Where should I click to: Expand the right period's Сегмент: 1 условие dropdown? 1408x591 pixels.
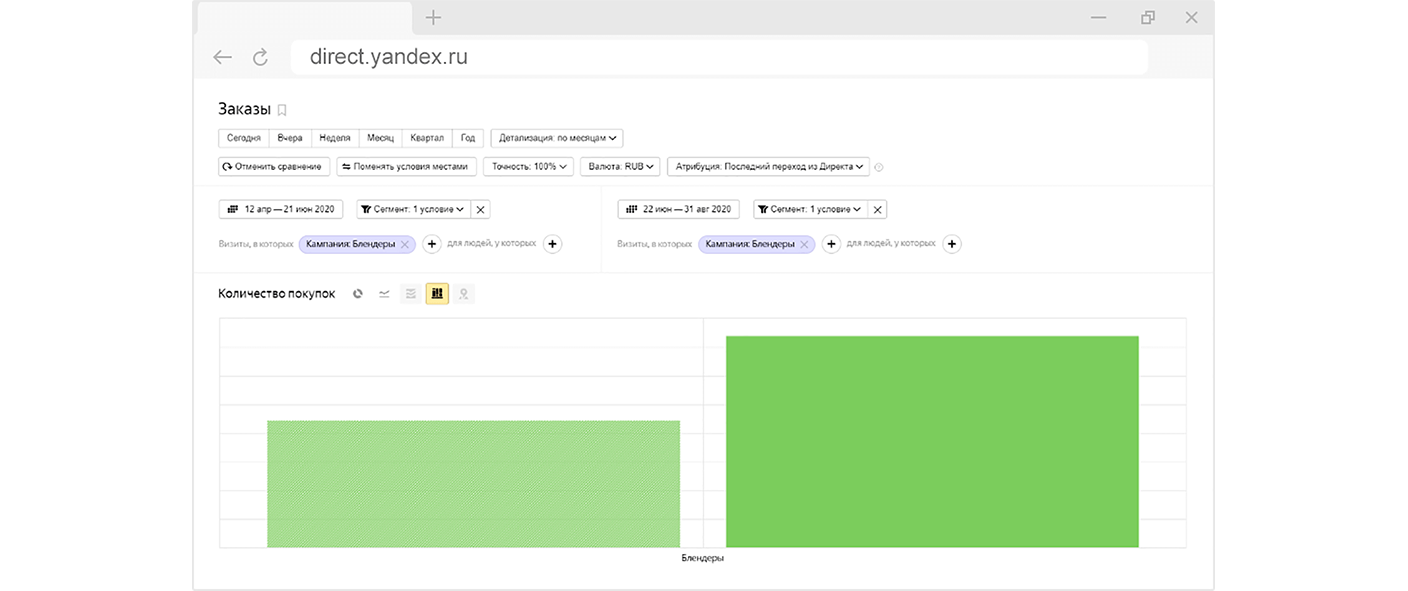[809, 210]
